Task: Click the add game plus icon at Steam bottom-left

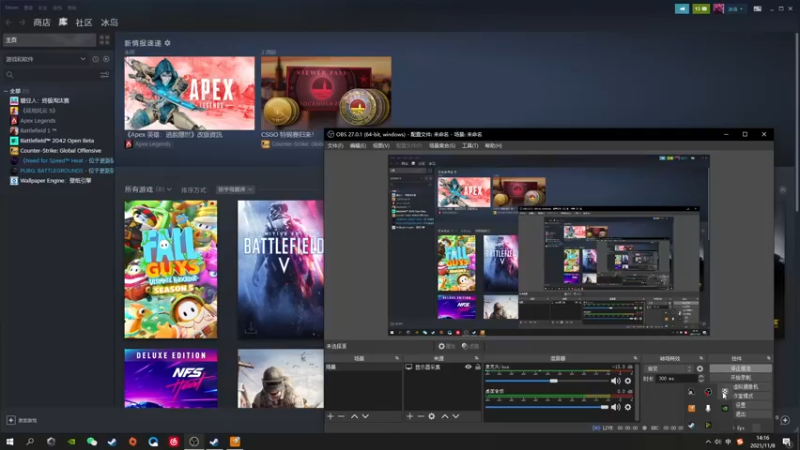Action: tap(11, 420)
